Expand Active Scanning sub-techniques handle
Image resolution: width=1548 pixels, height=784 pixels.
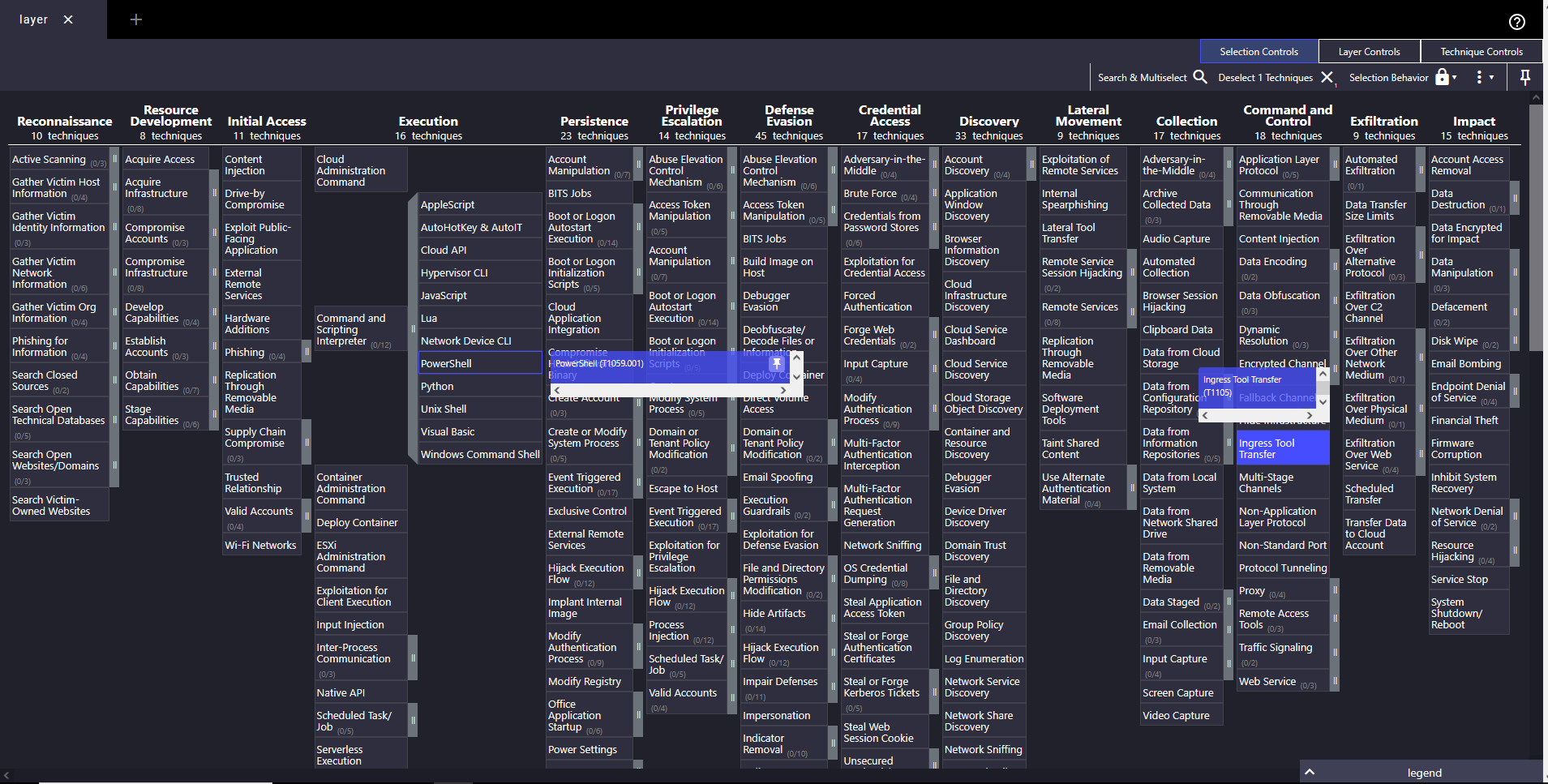point(114,158)
